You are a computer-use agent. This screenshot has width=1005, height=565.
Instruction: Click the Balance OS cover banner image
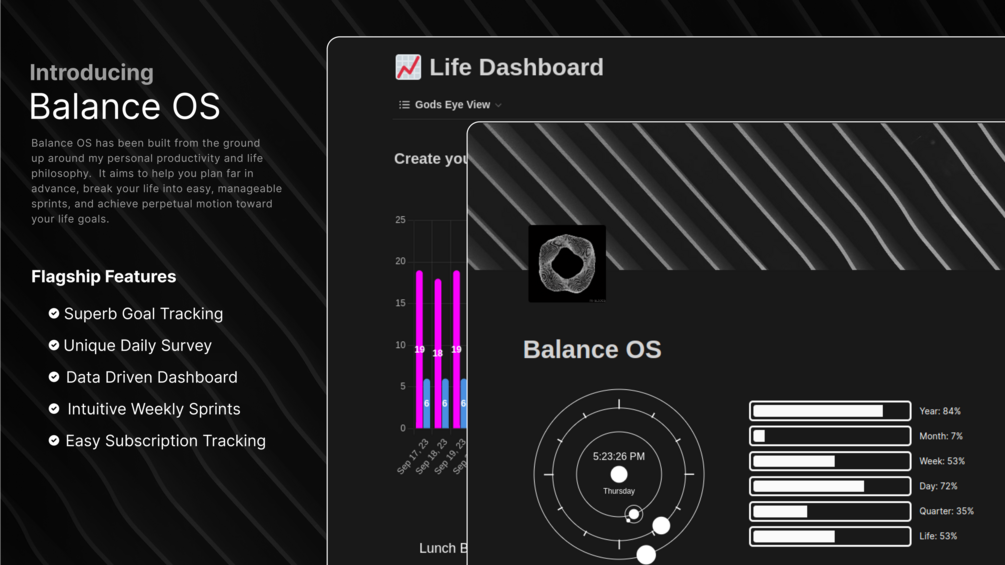pyautogui.click(x=736, y=196)
